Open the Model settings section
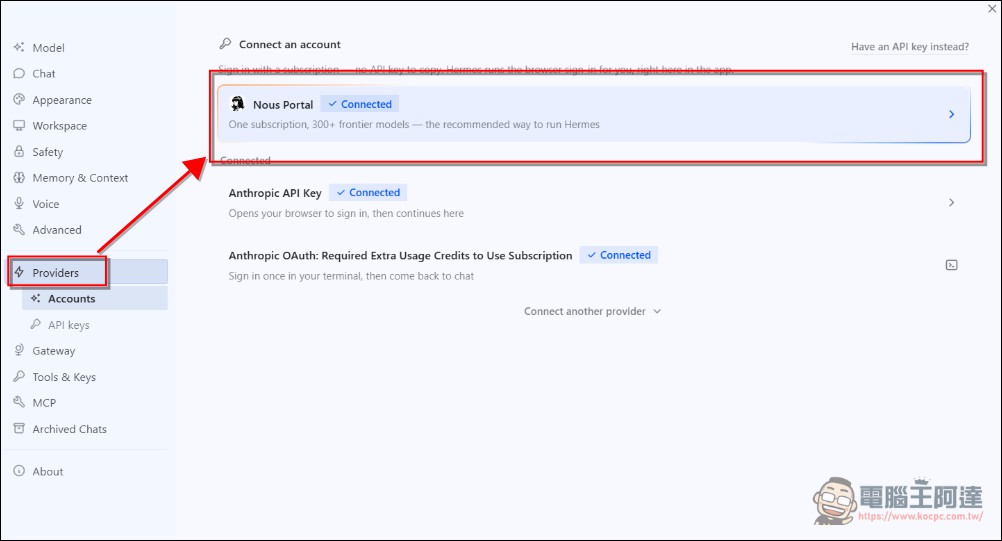The width and height of the screenshot is (1002, 541). (x=88, y=47)
